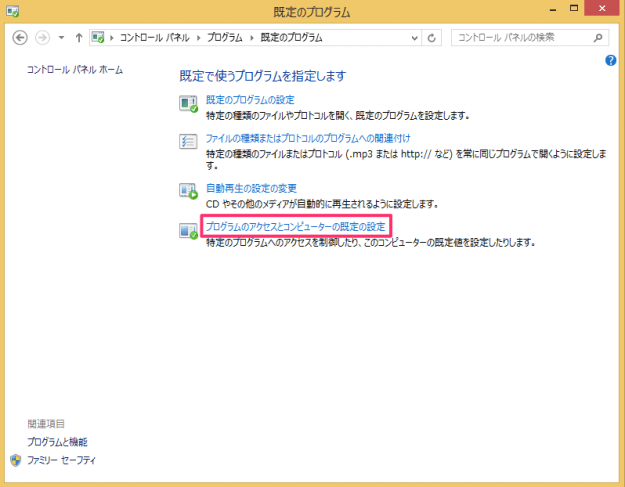This screenshot has height=487, width=625.
Task: Expand the arrow after コントロール パネル breadcrumb
Action: tap(198, 38)
